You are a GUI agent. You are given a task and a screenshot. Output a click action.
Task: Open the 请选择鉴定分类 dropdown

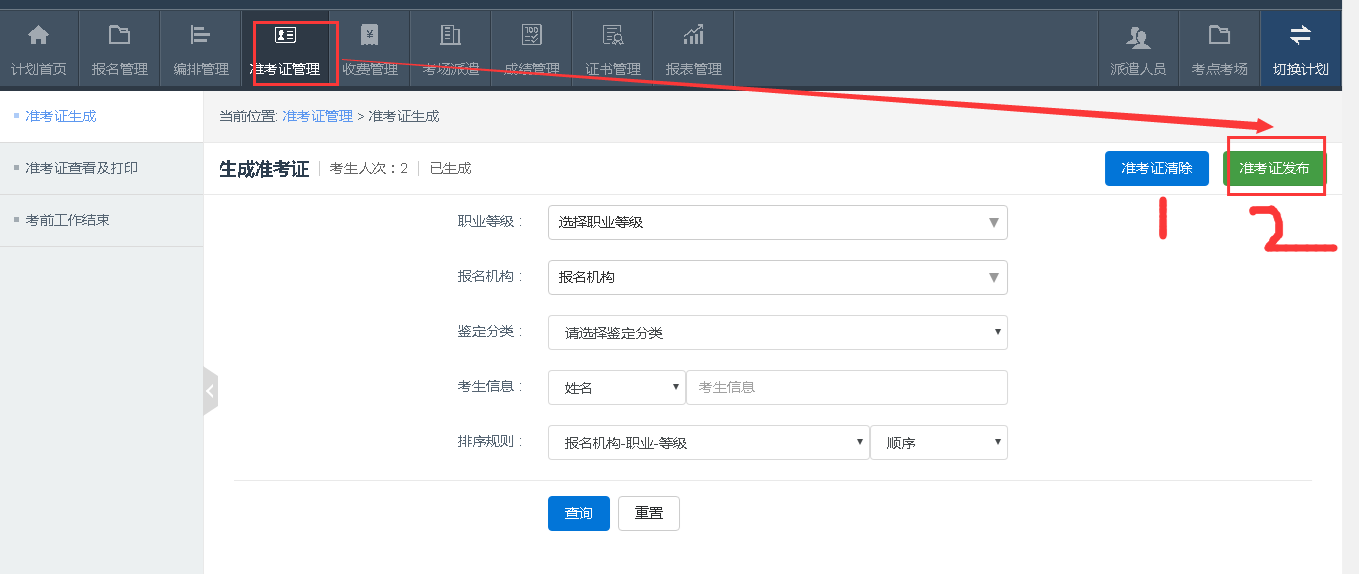click(x=778, y=332)
